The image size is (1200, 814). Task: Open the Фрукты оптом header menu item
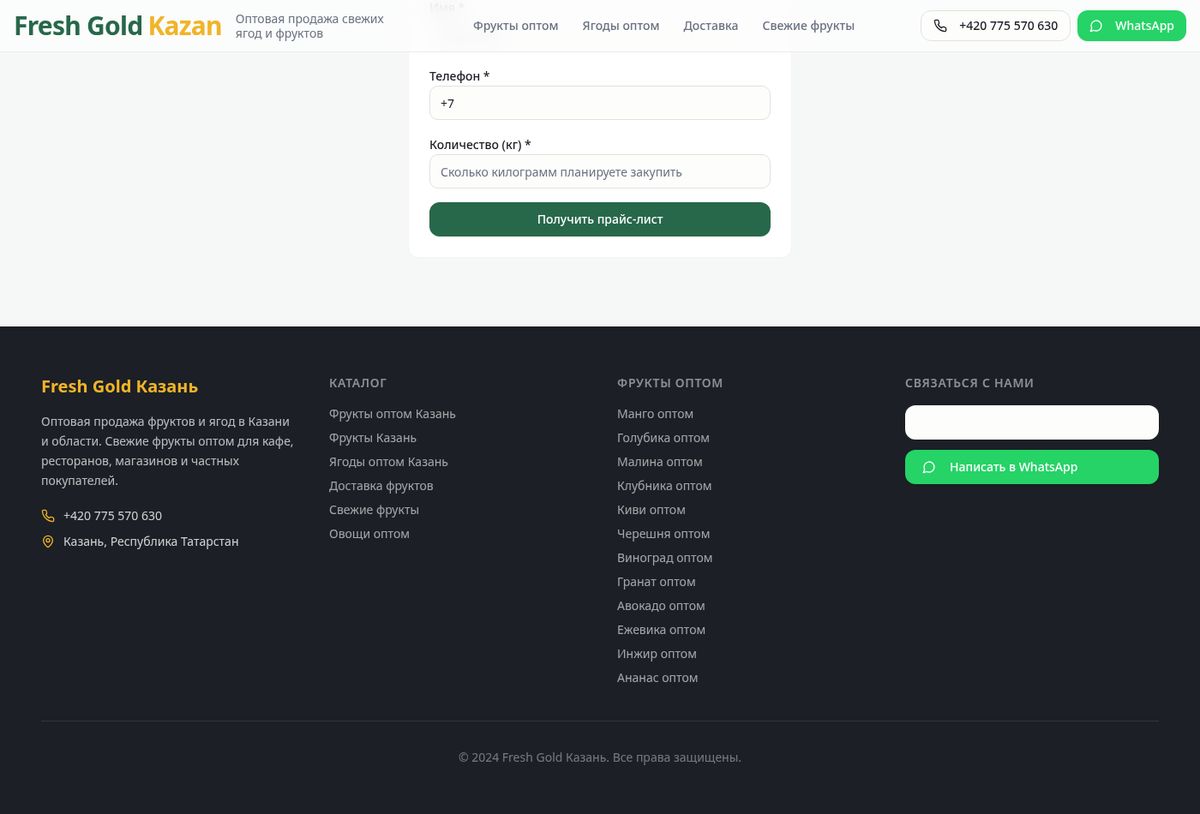point(516,26)
